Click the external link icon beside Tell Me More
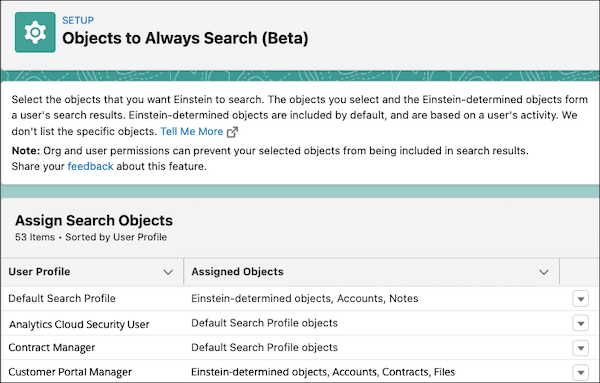This screenshot has height=383, width=600. [x=232, y=132]
